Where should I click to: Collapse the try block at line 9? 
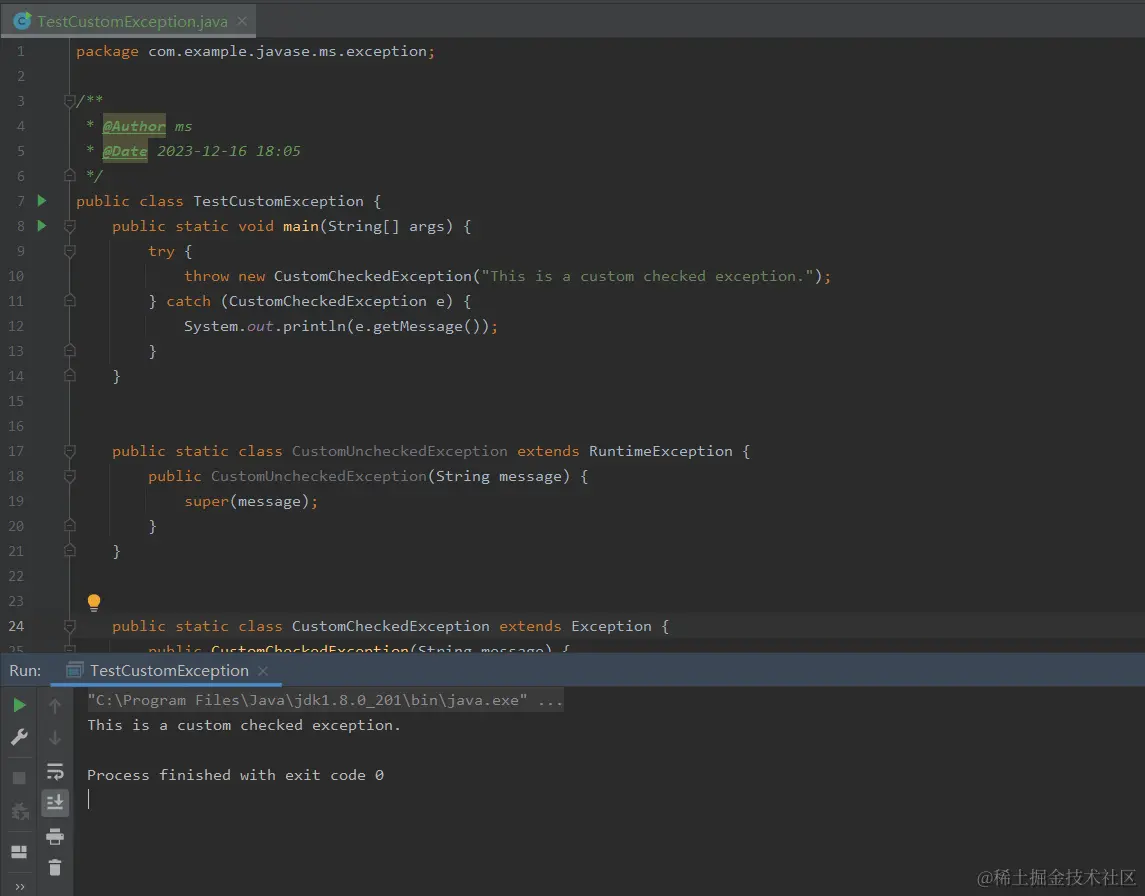coord(69,251)
